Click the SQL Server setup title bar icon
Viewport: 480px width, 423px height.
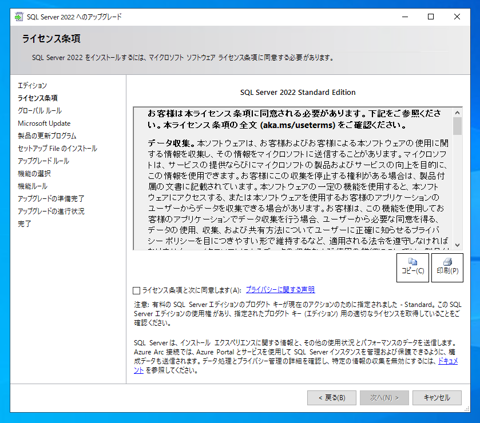coord(19,17)
